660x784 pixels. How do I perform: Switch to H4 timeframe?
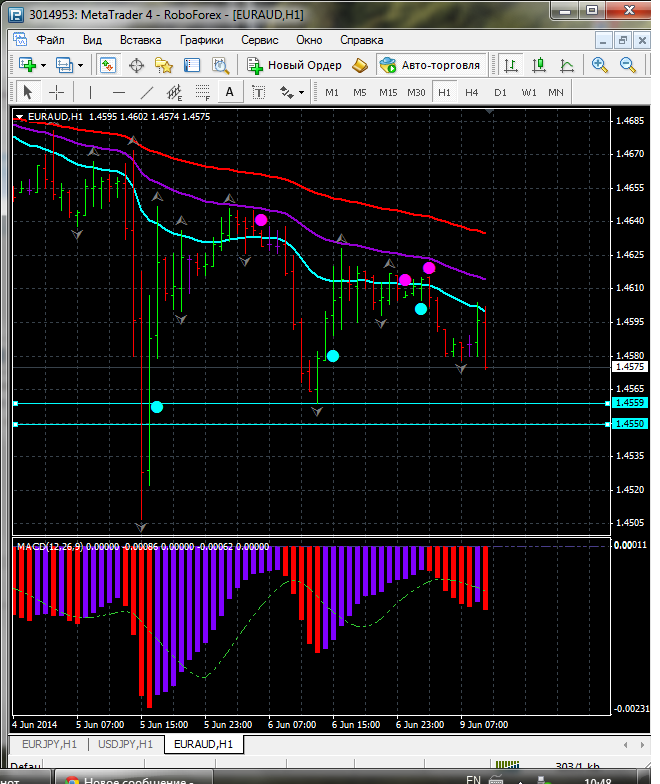(x=472, y=92)
